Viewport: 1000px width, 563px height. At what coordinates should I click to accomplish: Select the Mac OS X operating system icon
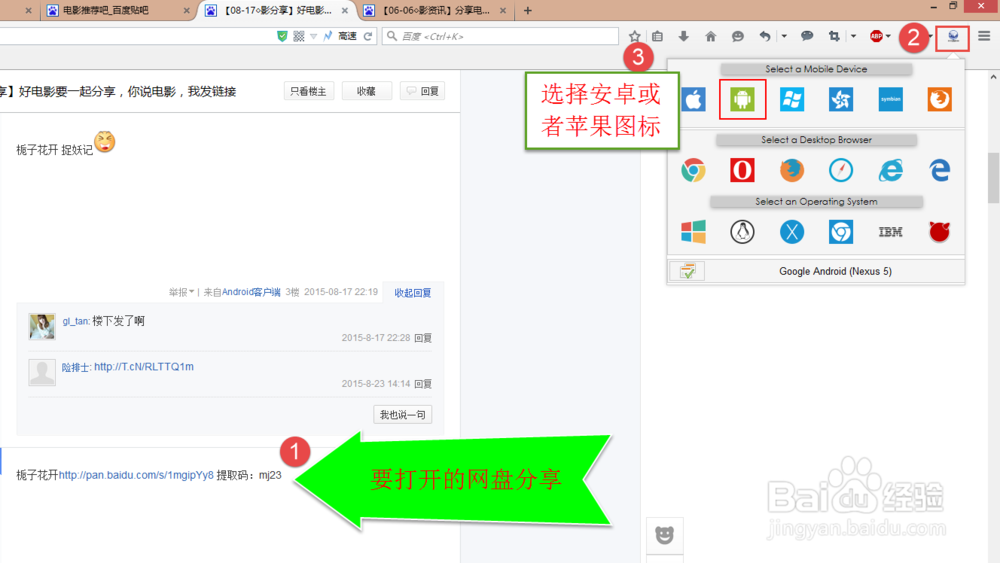(791, 232)
